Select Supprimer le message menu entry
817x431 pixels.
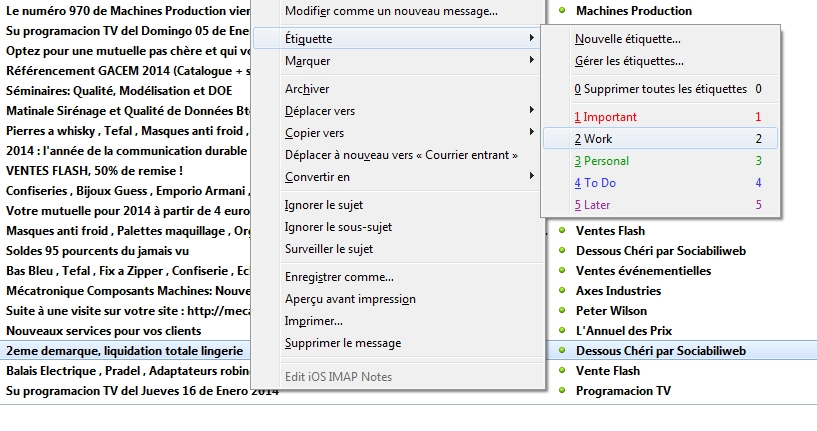(x=342, y=343)
